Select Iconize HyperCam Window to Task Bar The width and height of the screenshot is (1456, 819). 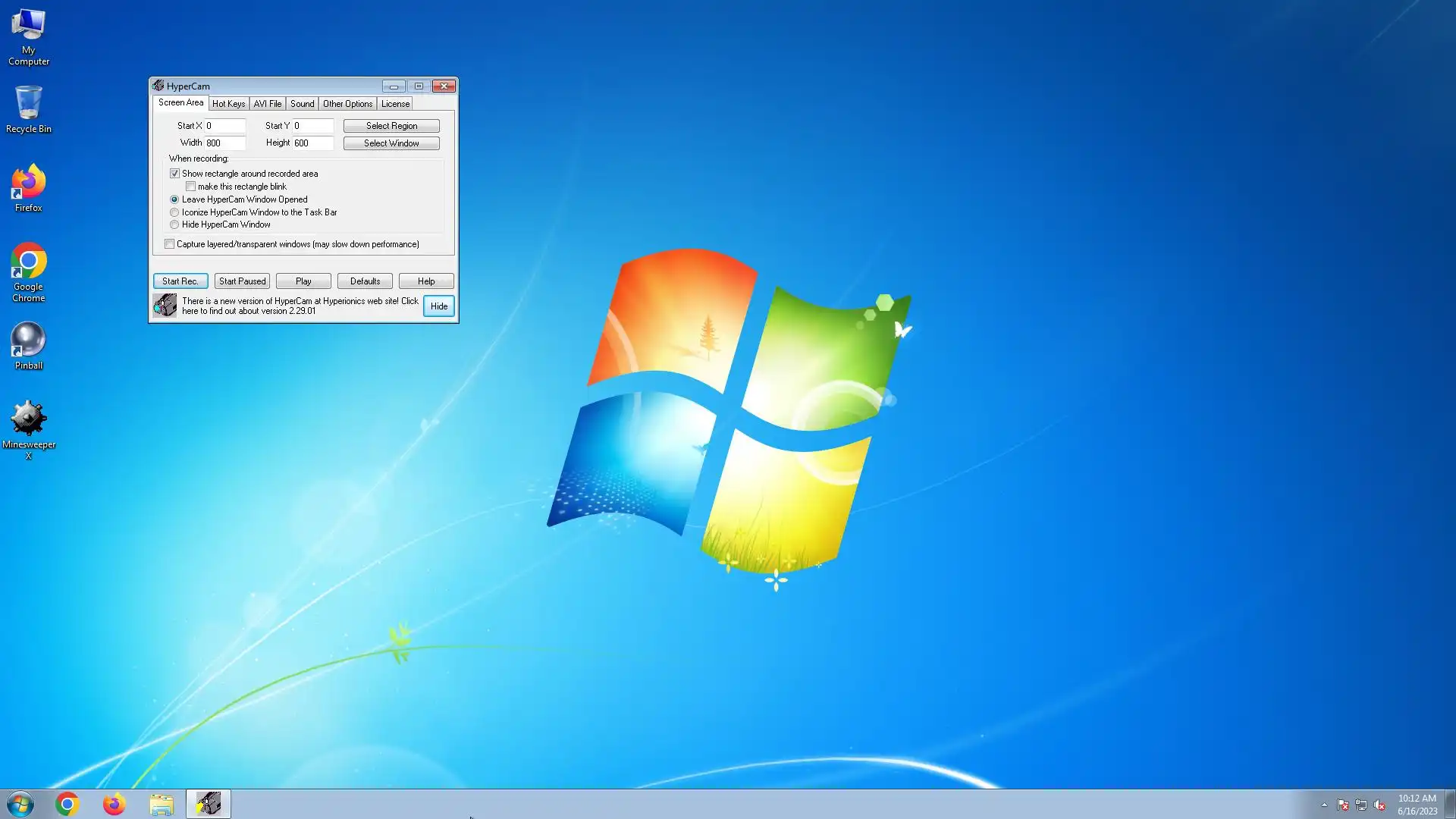174,212
